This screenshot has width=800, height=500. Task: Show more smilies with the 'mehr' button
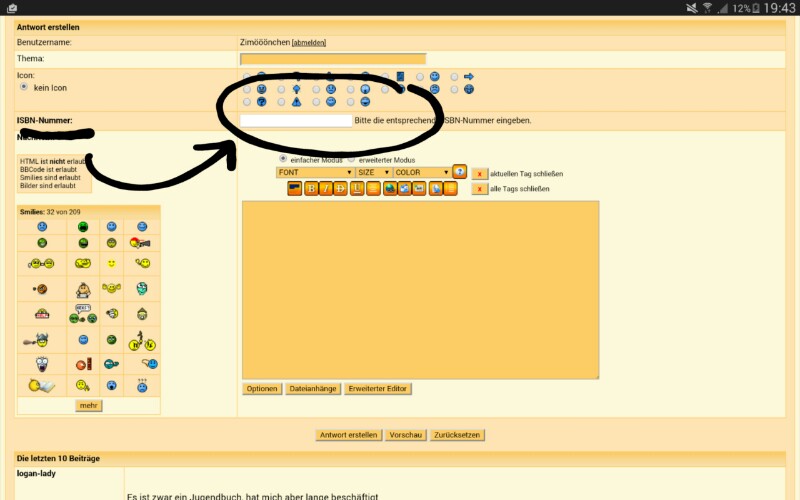click(x=89, y=406)
